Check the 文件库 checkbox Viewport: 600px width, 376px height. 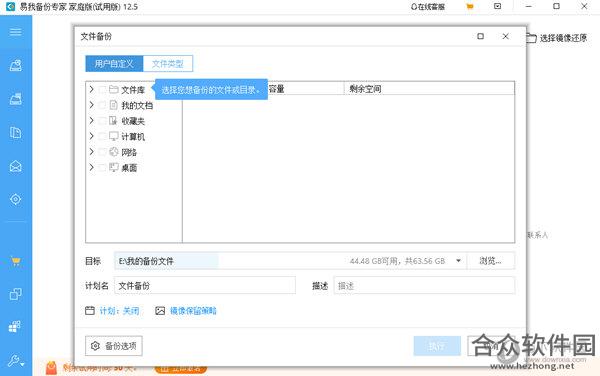tap(102, 90)
